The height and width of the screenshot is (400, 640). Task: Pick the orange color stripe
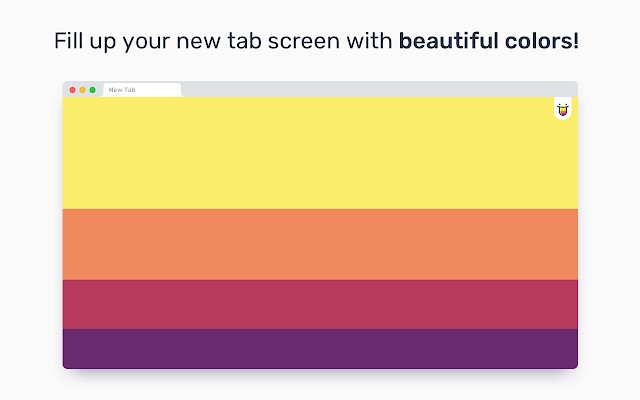click(x=320, y=244)
